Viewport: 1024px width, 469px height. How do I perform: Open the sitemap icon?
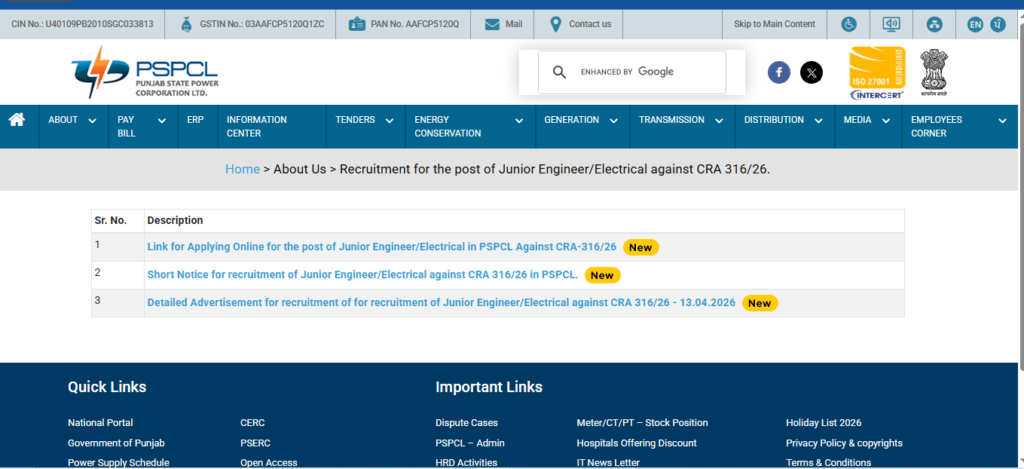click(934, 24)
